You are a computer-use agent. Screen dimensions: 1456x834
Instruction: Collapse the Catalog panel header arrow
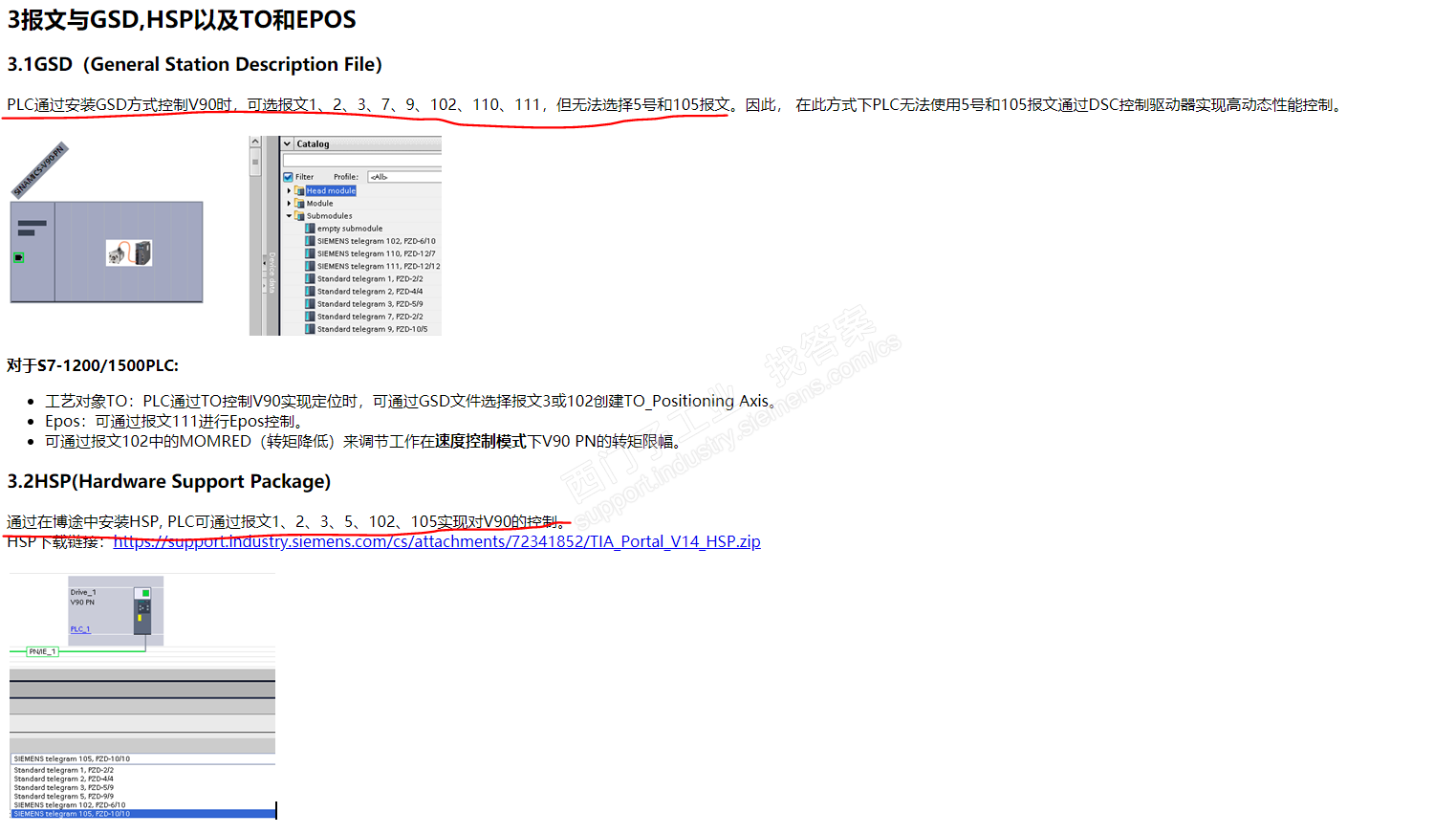coord(287,144)
